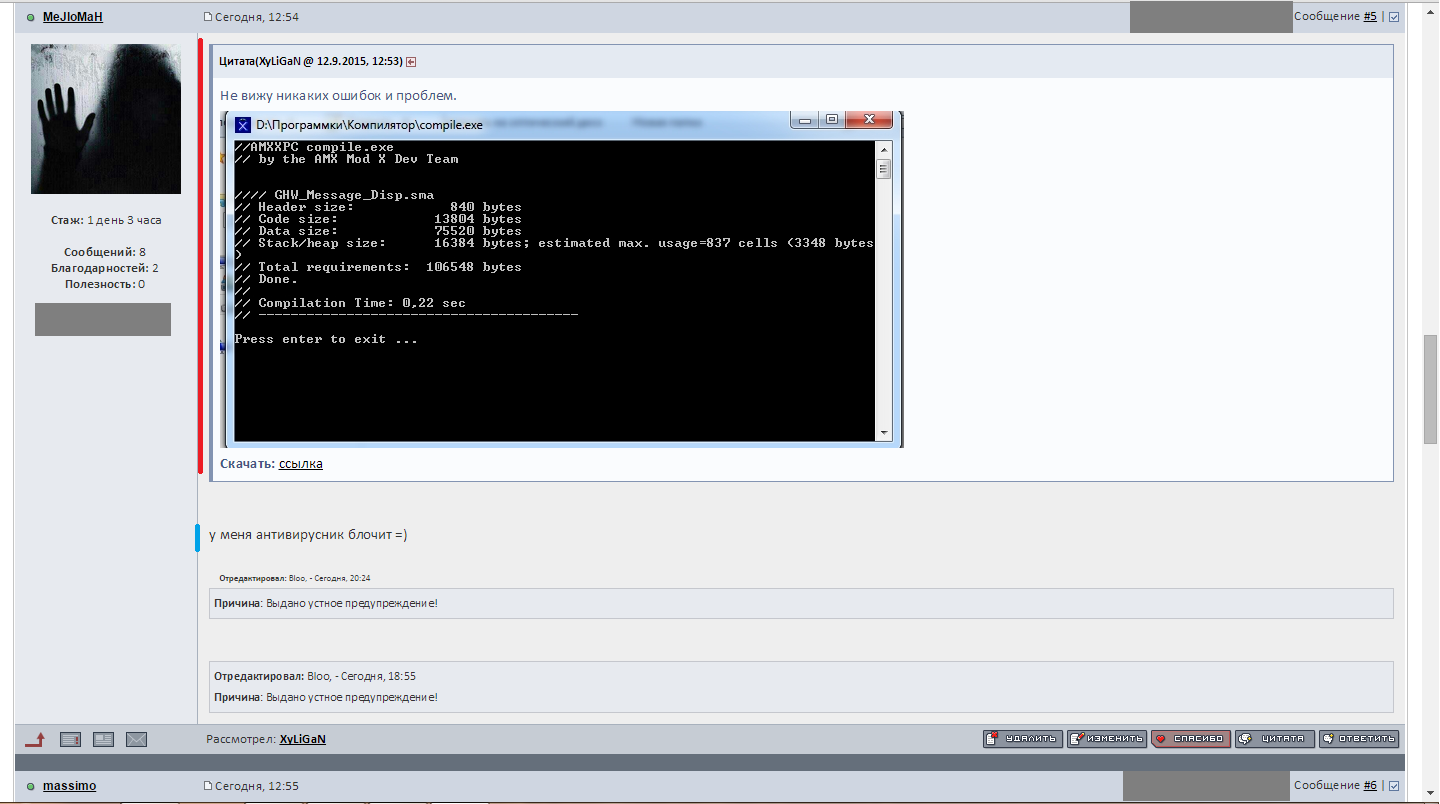The height and width of the screenshot is (804, 1440).
Task: Click the online status dot beside MeJIoMaH
Action: click(x=31, y=17)
